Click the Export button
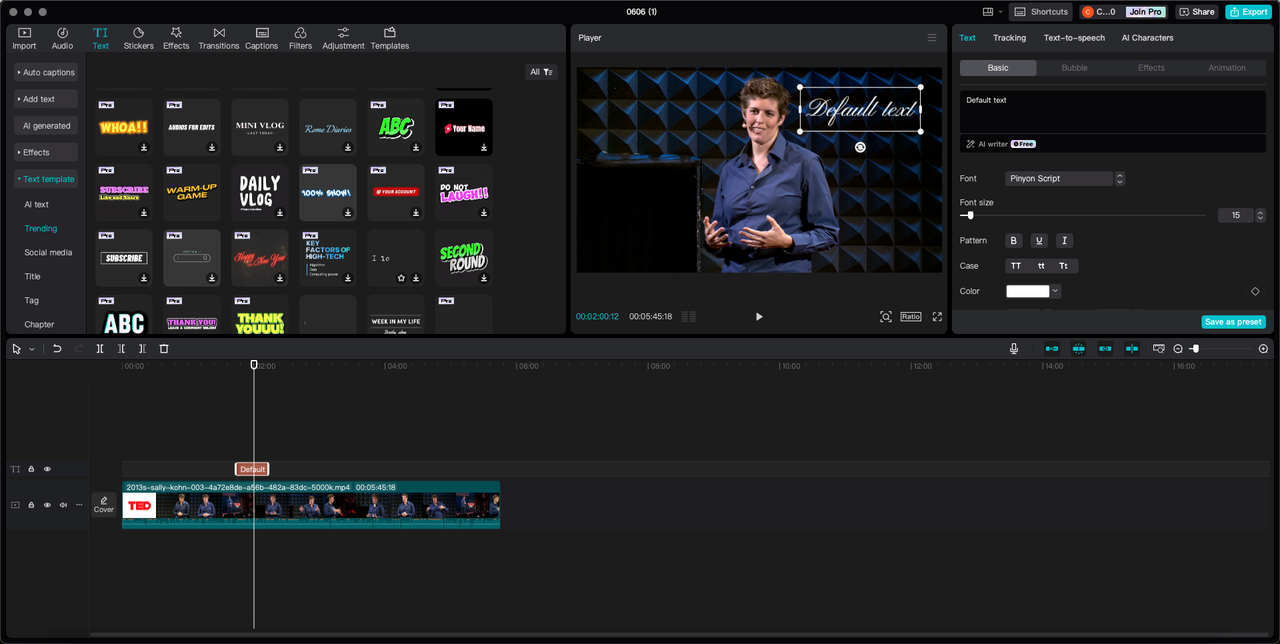Viewport: 1280px width, 644px height. pyautogui.click(x=1247, y=12)
